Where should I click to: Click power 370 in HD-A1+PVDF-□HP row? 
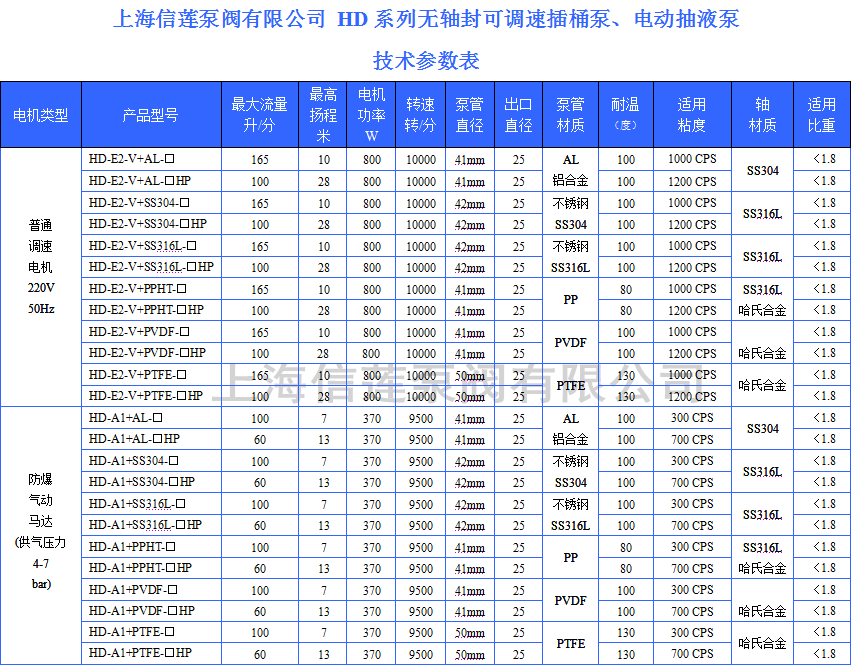click(x=372, y=611)
